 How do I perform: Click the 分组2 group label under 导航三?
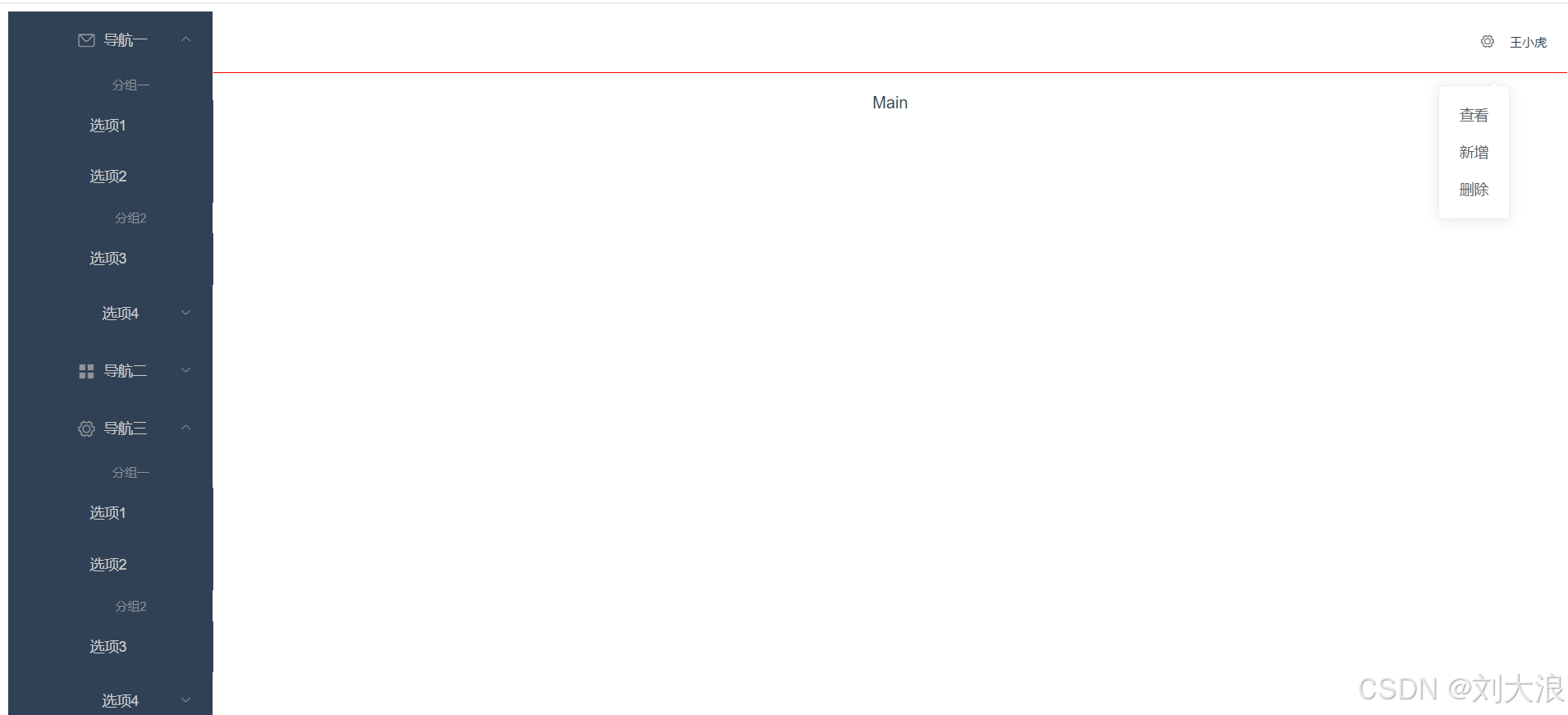[130, 606]
